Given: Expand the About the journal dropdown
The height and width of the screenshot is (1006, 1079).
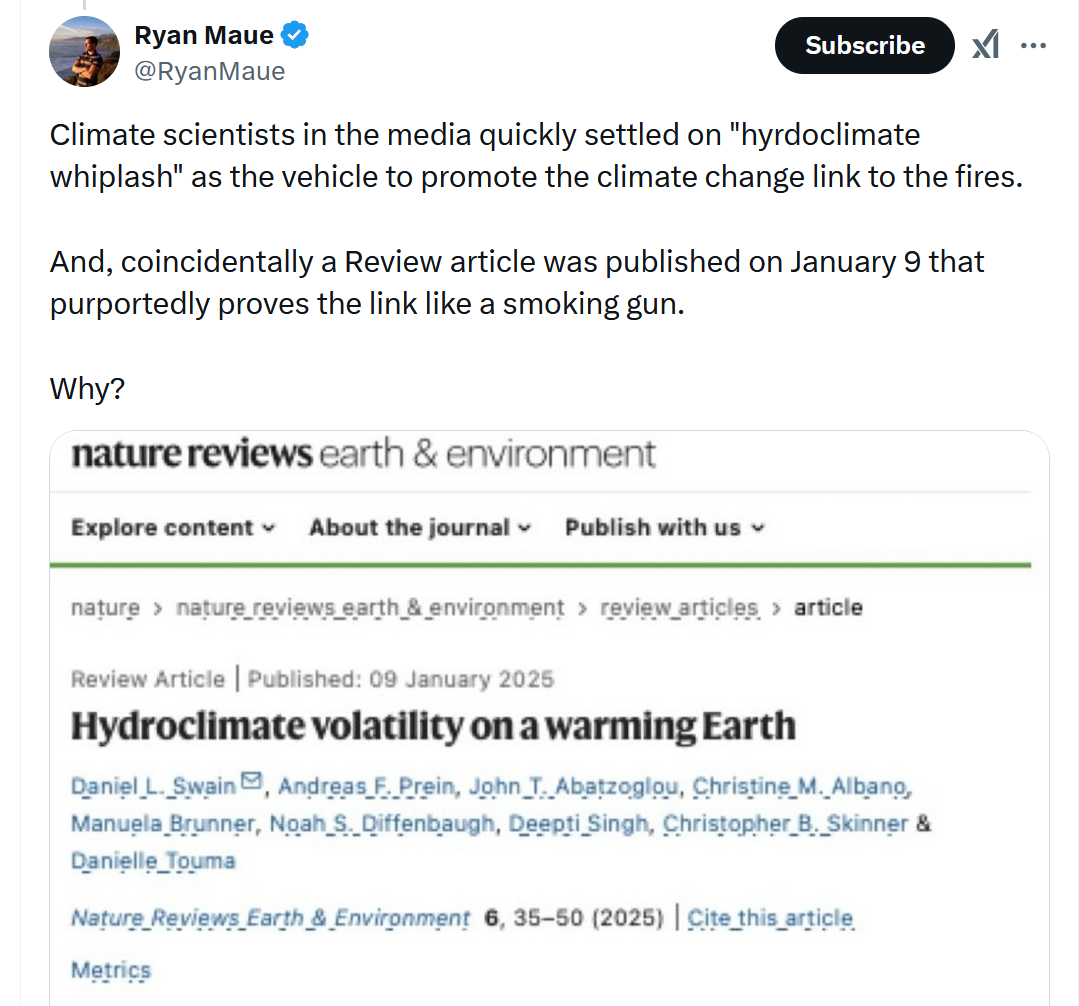Looking at the screenshot, I should tap(420, 527).
